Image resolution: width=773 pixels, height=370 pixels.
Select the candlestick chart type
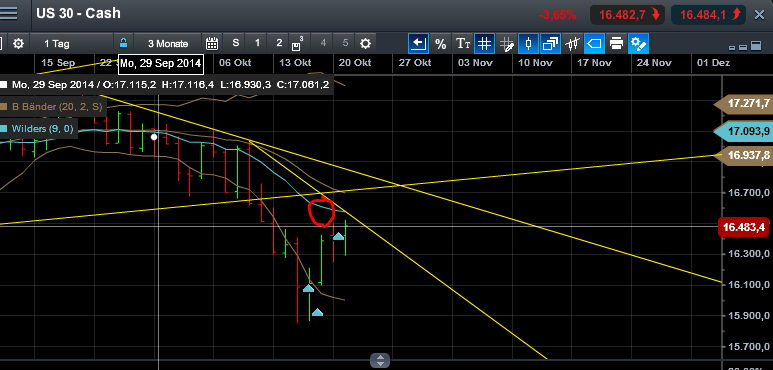click(x=528, y=44)
